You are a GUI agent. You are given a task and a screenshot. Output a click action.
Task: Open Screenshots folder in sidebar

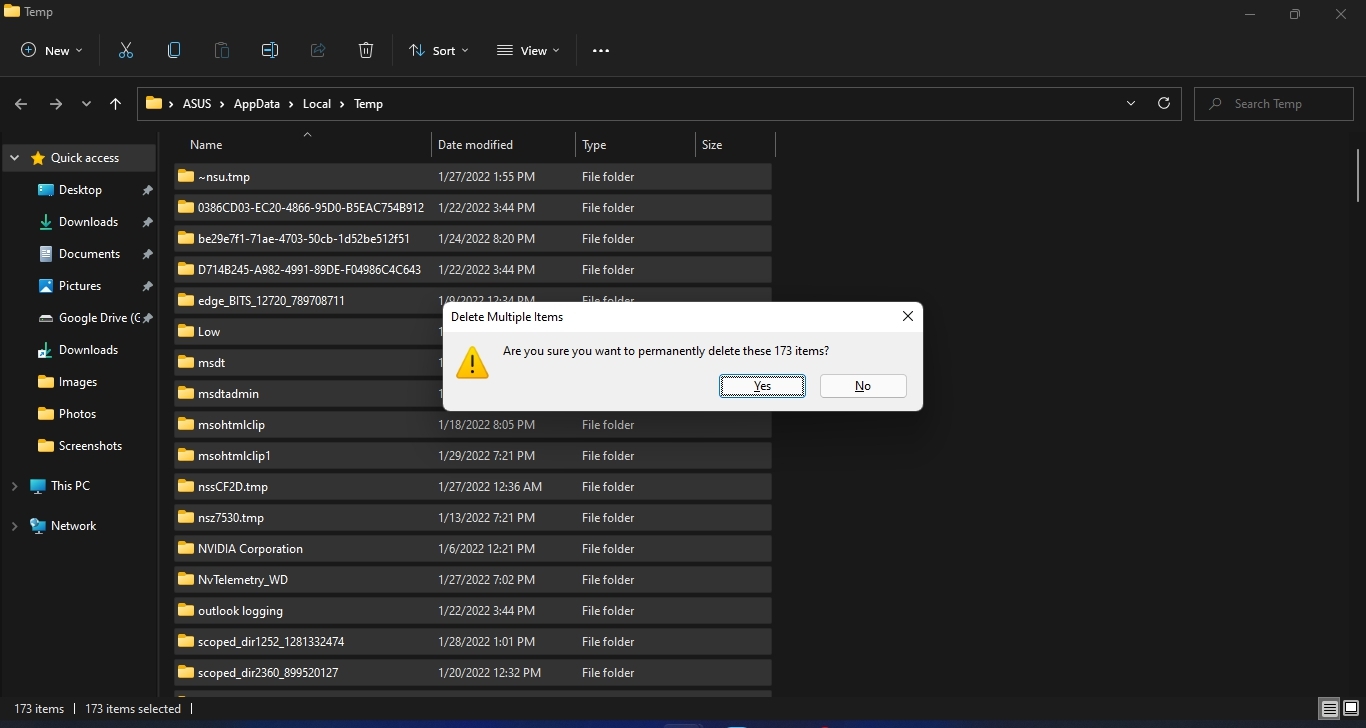(x=90, y=446)
